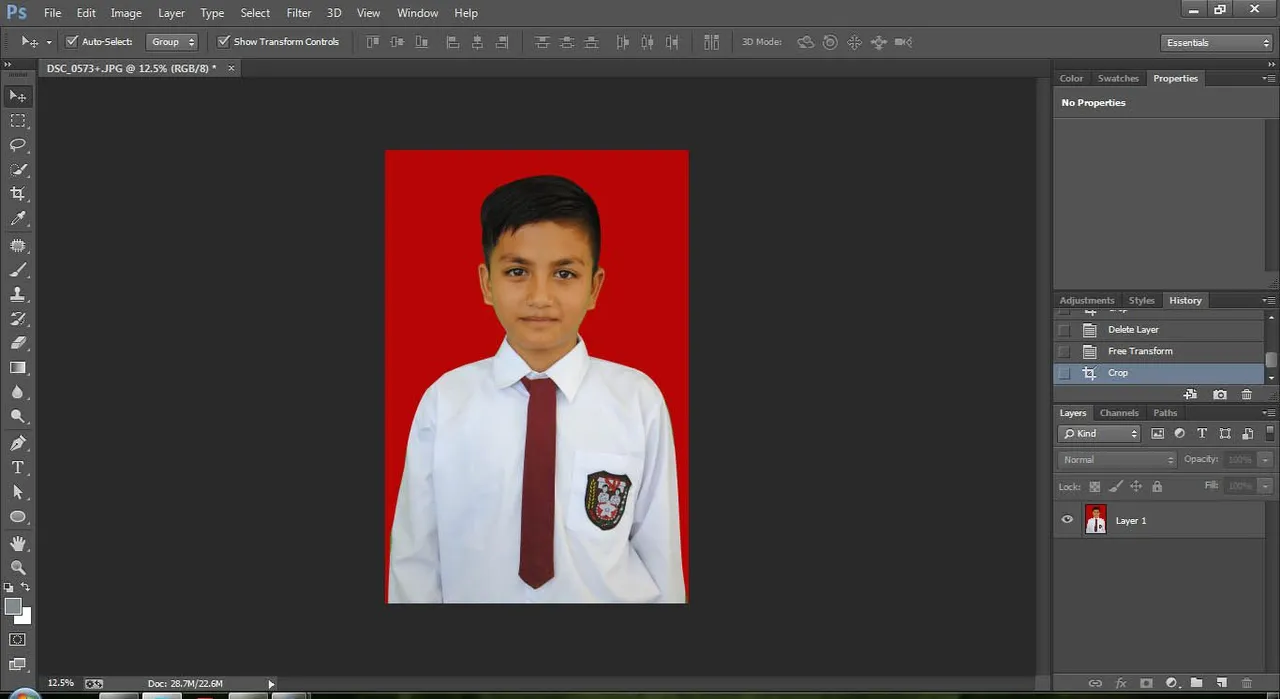Screen dimensions: 1280x699
Task: Set history brush source for Crop state
Action: point(1064,373)
